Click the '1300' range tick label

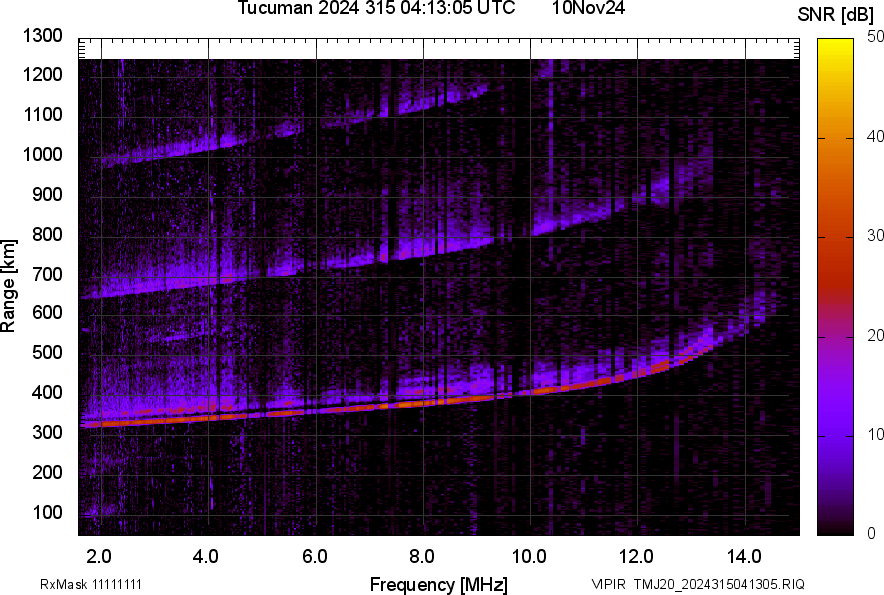(42, 36)
